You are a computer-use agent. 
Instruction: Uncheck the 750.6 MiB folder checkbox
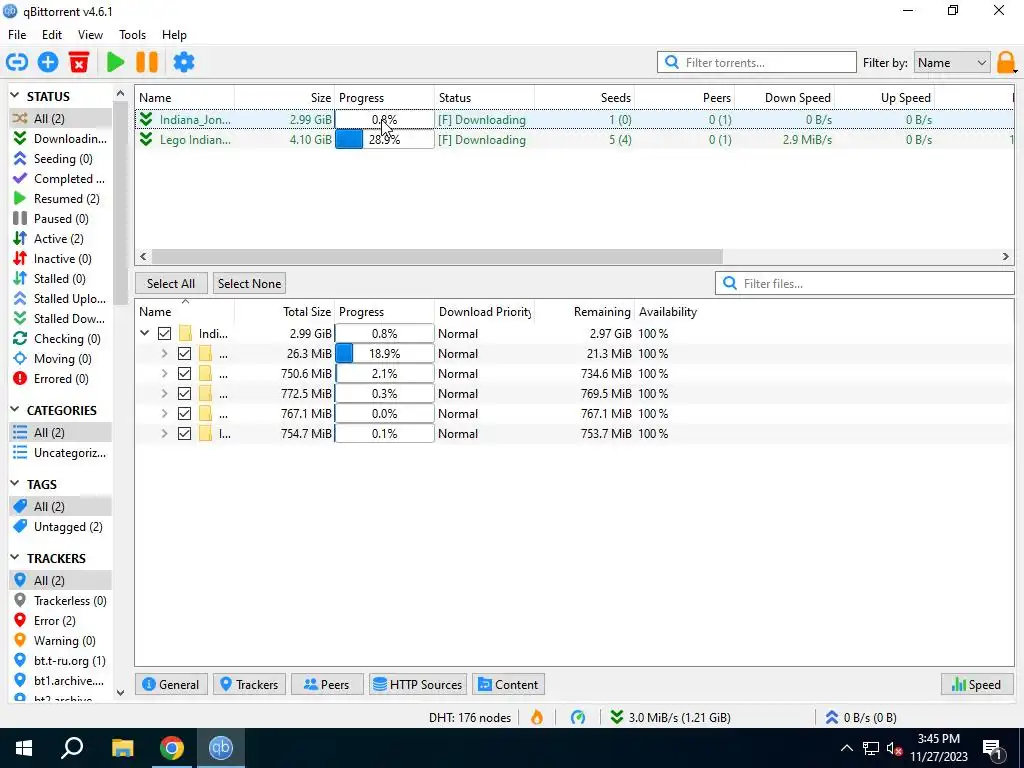[185, 374]
